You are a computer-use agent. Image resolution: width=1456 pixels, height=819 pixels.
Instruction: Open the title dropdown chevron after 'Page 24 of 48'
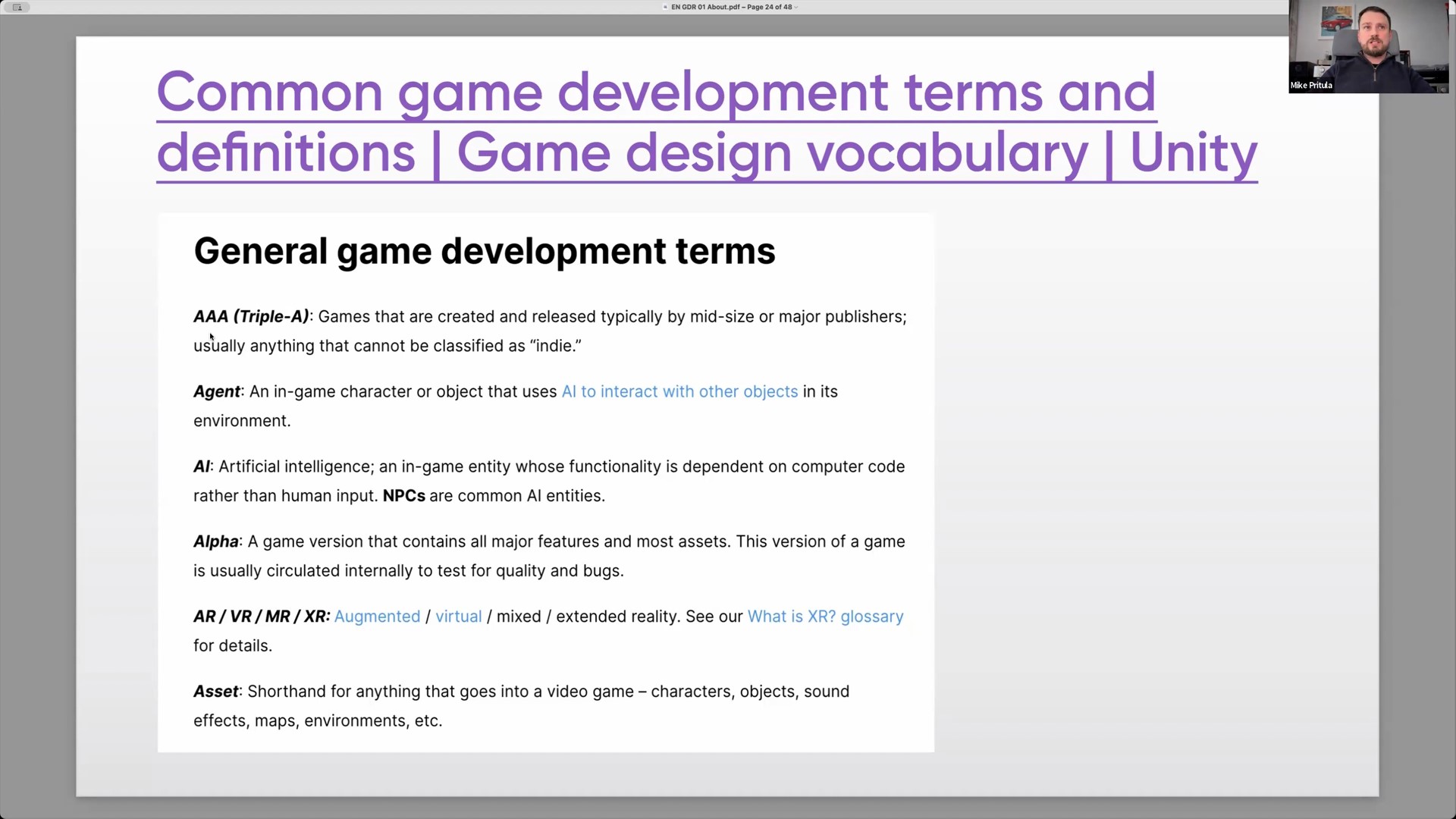tap(795, 7)
